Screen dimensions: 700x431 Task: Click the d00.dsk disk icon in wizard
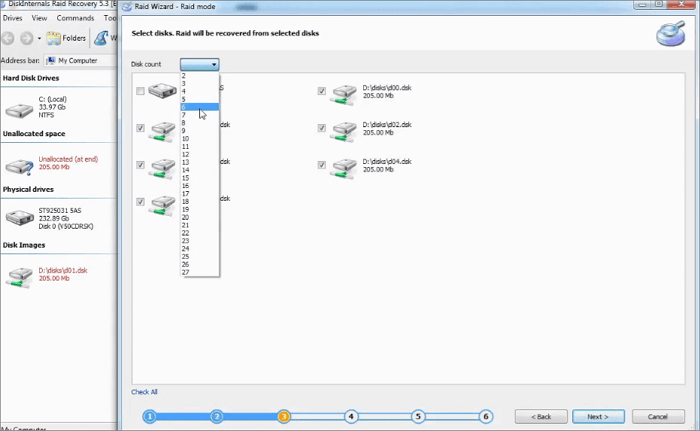(x=344, y=94)
